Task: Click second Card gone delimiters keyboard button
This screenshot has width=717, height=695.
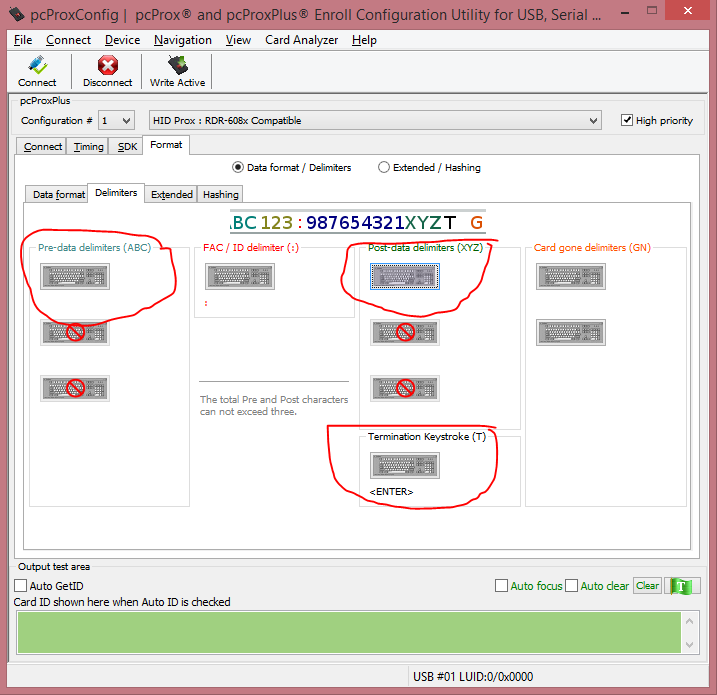Action: coord(571,332)
